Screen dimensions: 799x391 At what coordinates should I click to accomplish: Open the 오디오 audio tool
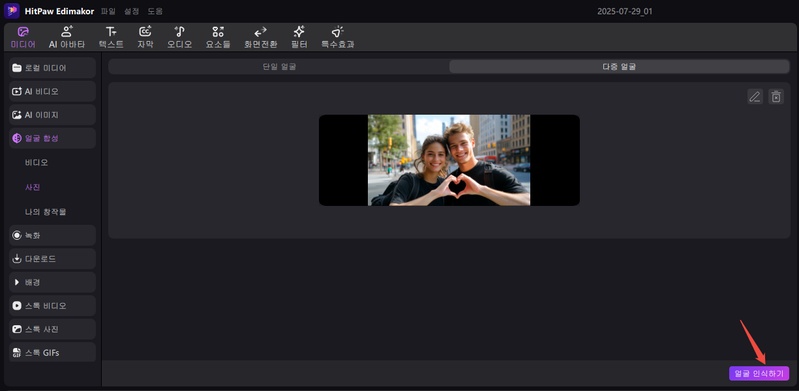179,38
